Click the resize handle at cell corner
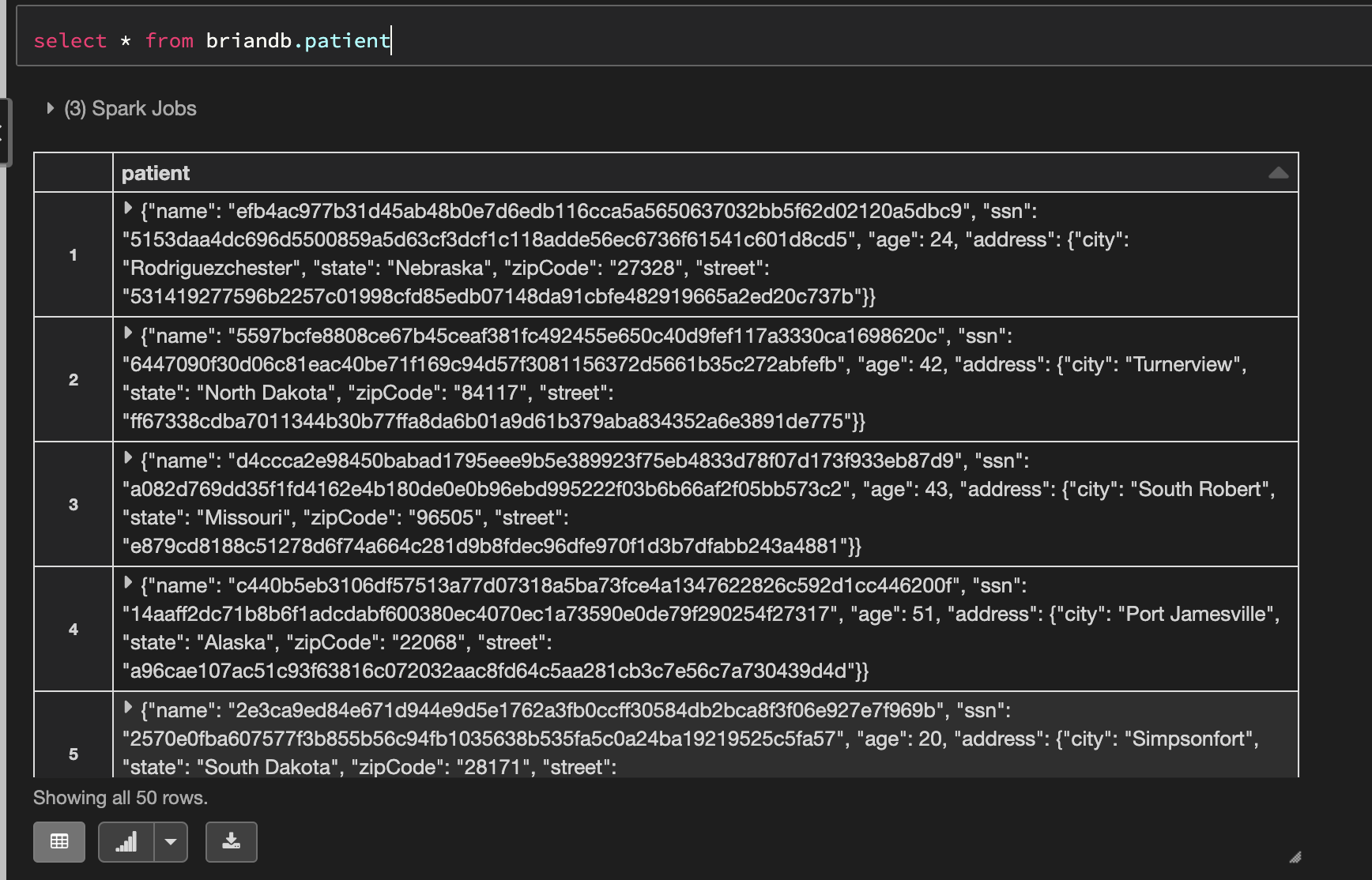 [x=1295, y=857]
